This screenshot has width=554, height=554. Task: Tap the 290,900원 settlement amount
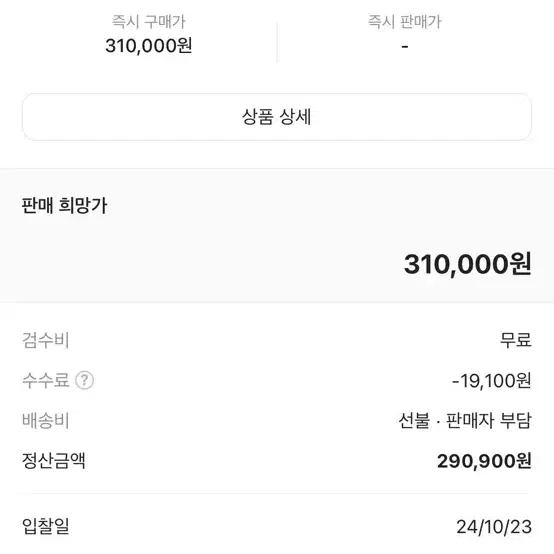tap(484, 461)
